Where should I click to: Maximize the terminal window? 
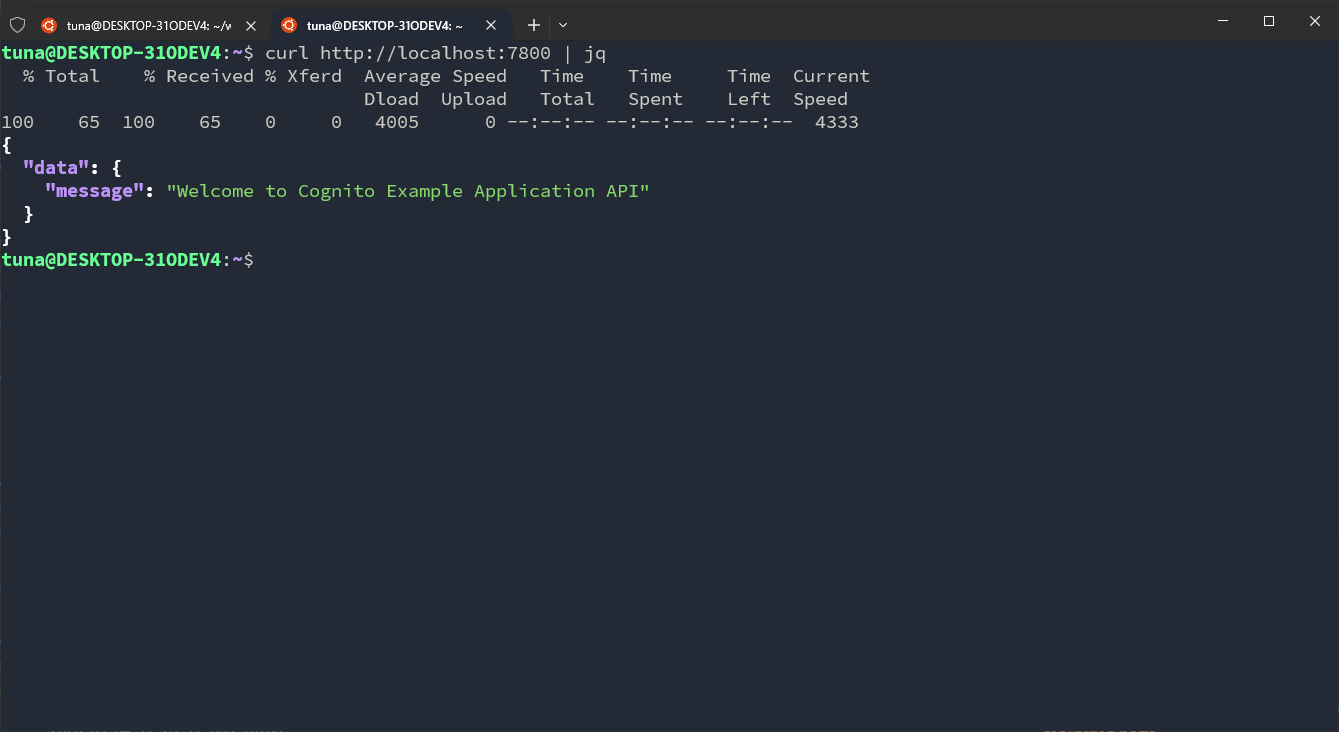1269,21
